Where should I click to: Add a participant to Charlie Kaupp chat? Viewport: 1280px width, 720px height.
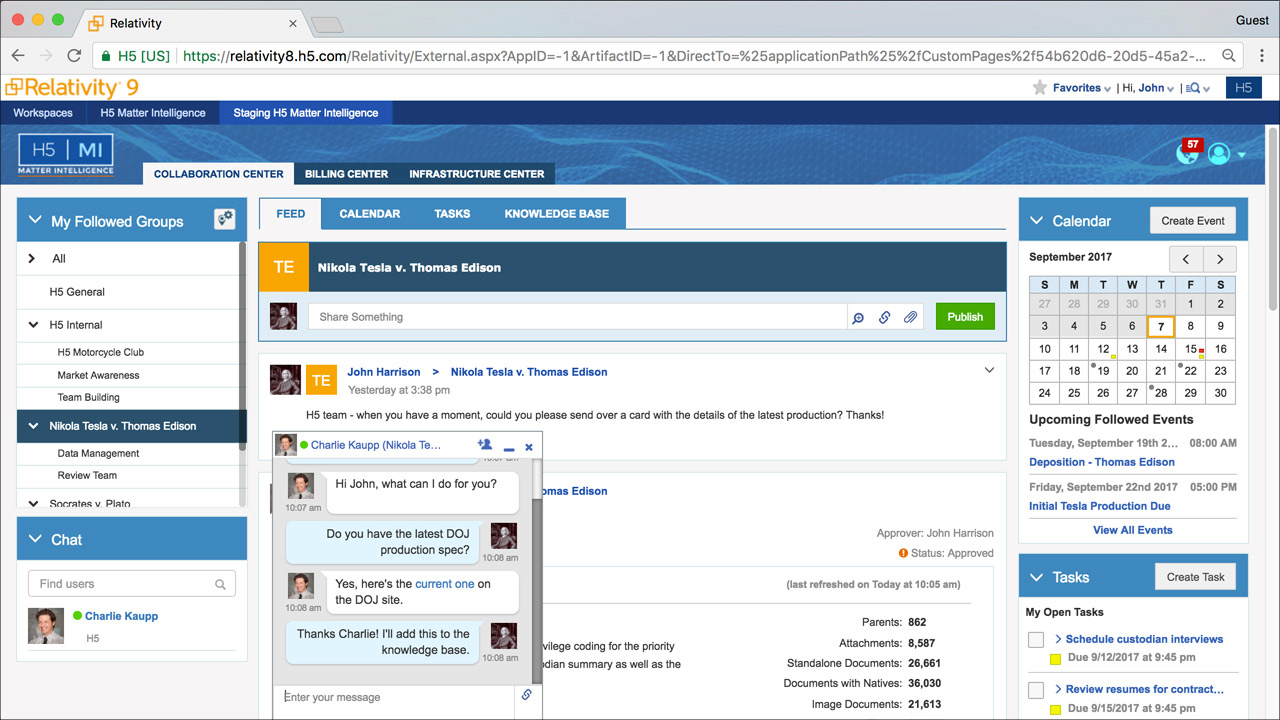(485, 445)
